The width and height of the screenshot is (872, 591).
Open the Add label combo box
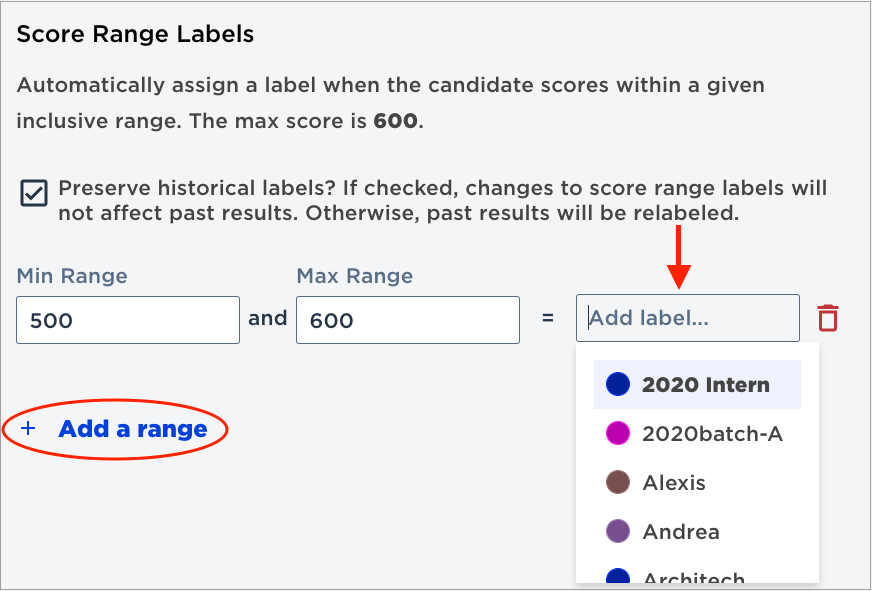coord(687,318)
